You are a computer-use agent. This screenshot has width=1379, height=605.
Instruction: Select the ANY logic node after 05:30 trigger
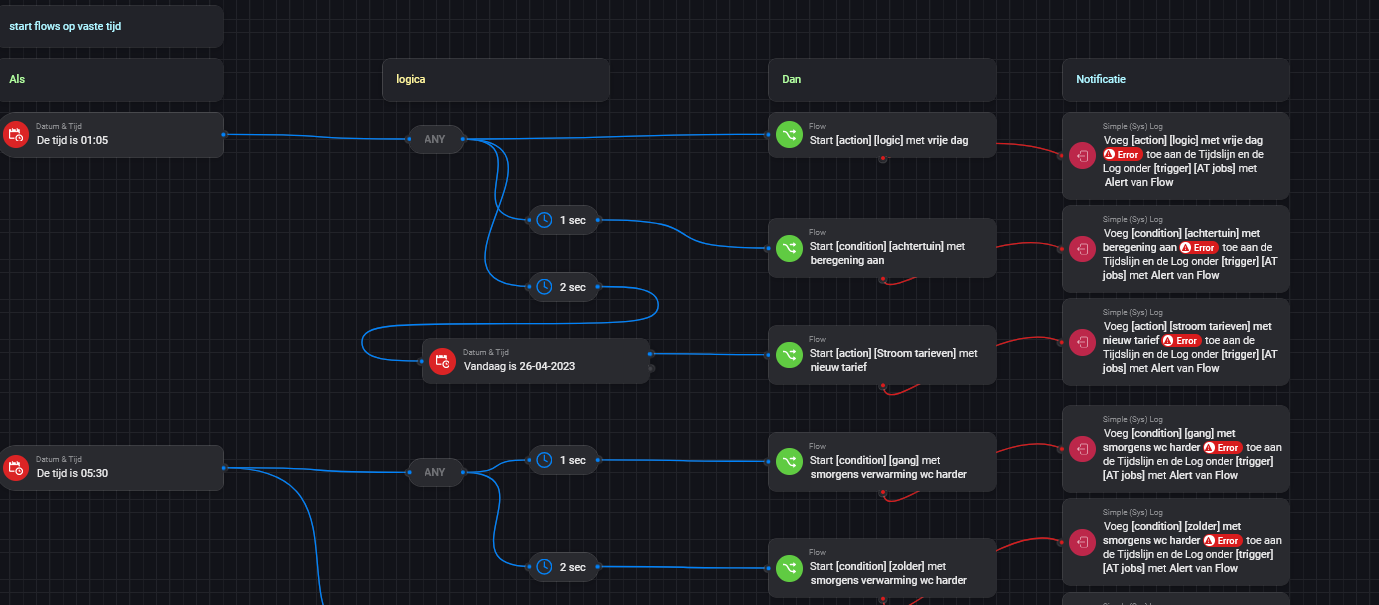tap(435, 472)
